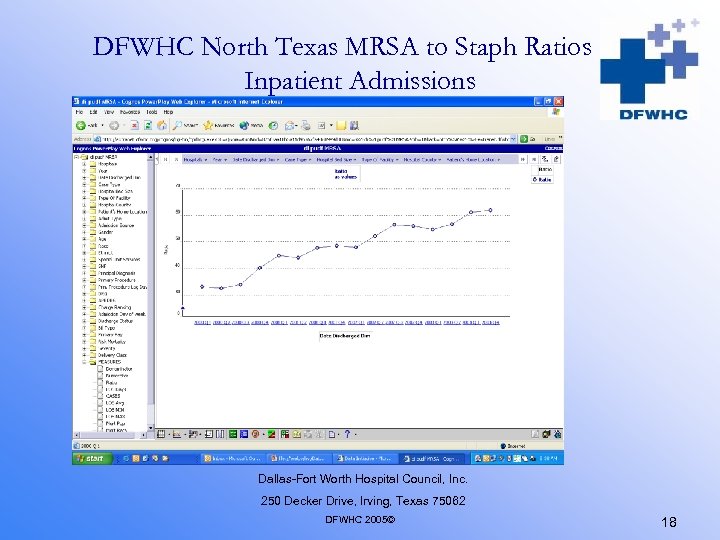This screenshot has width=720, height=540.
Task: Click the Admission Source folder
Action: click(116, 225)
